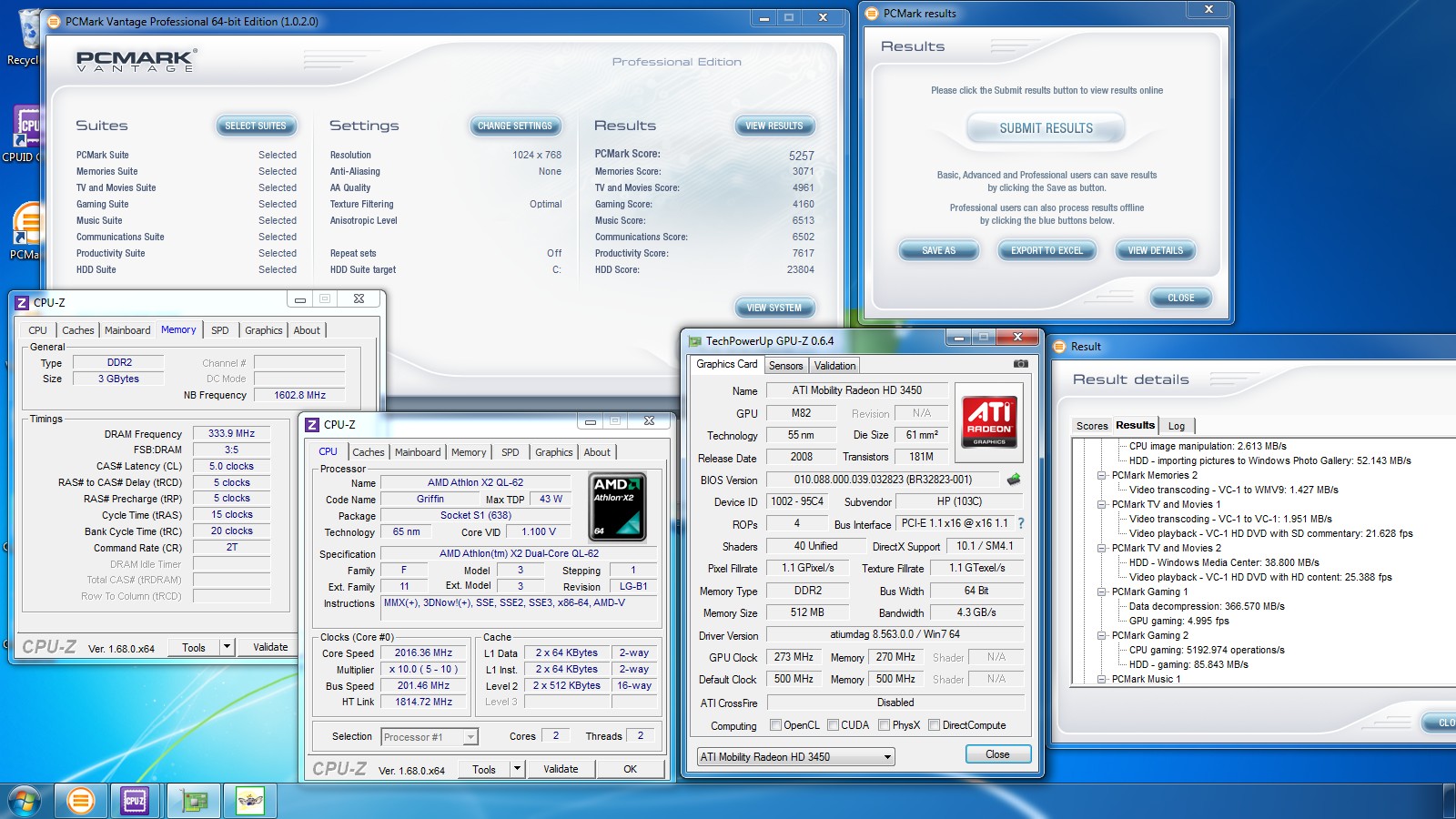Screen dimensions: 1456x819
Task: Enable the CUDA checkbox
Action: (x=833, y=725)
